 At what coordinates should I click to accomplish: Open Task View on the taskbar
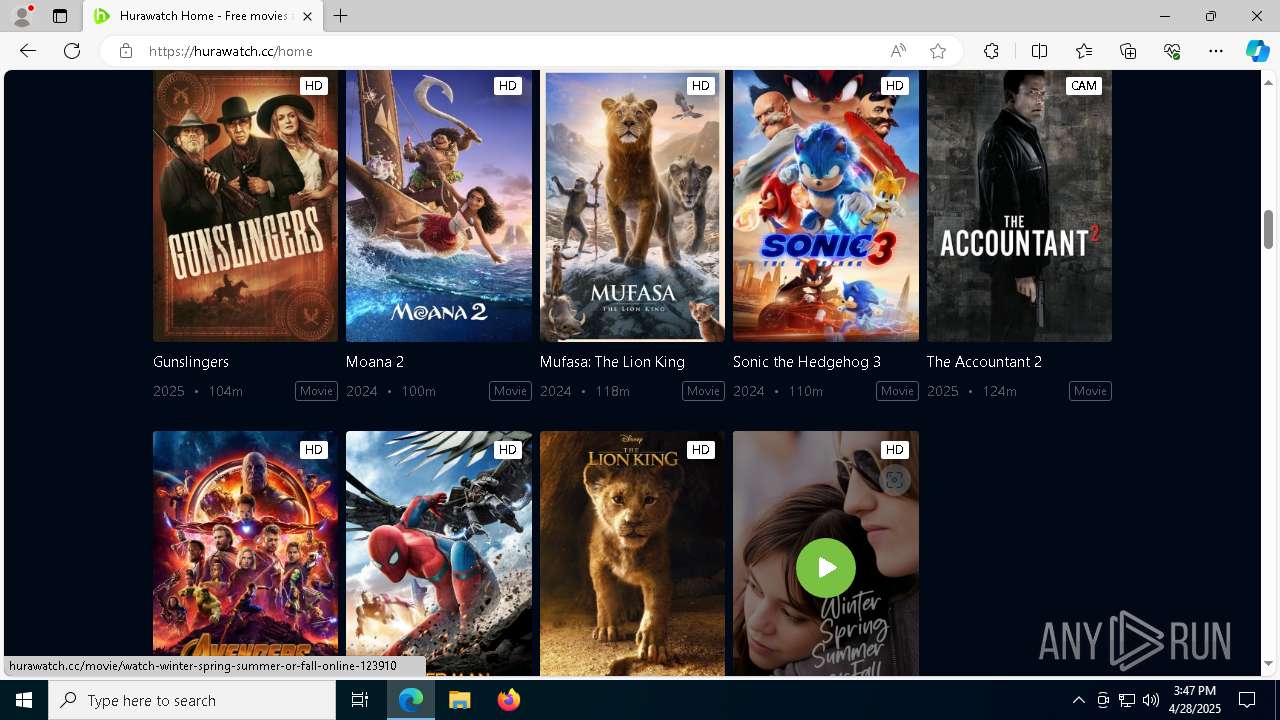pos(360,700)
